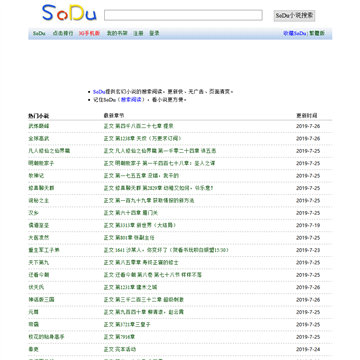The height and width of the screenshot is (360, 360).
Task: Click the 2019-7-24 date for 秦吏
Action: tap(308, 349)
